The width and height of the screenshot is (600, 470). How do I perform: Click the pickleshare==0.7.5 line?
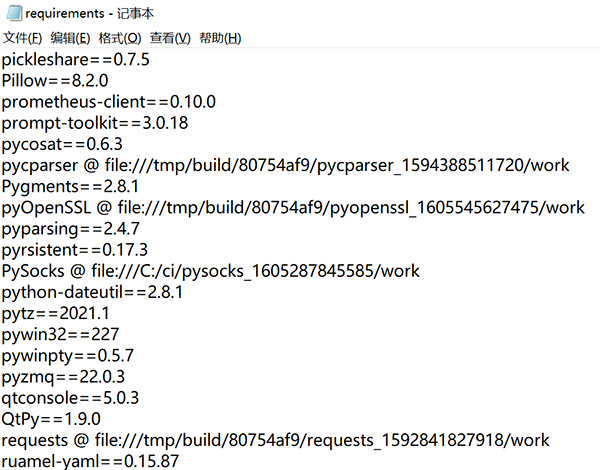coord(76,60)
